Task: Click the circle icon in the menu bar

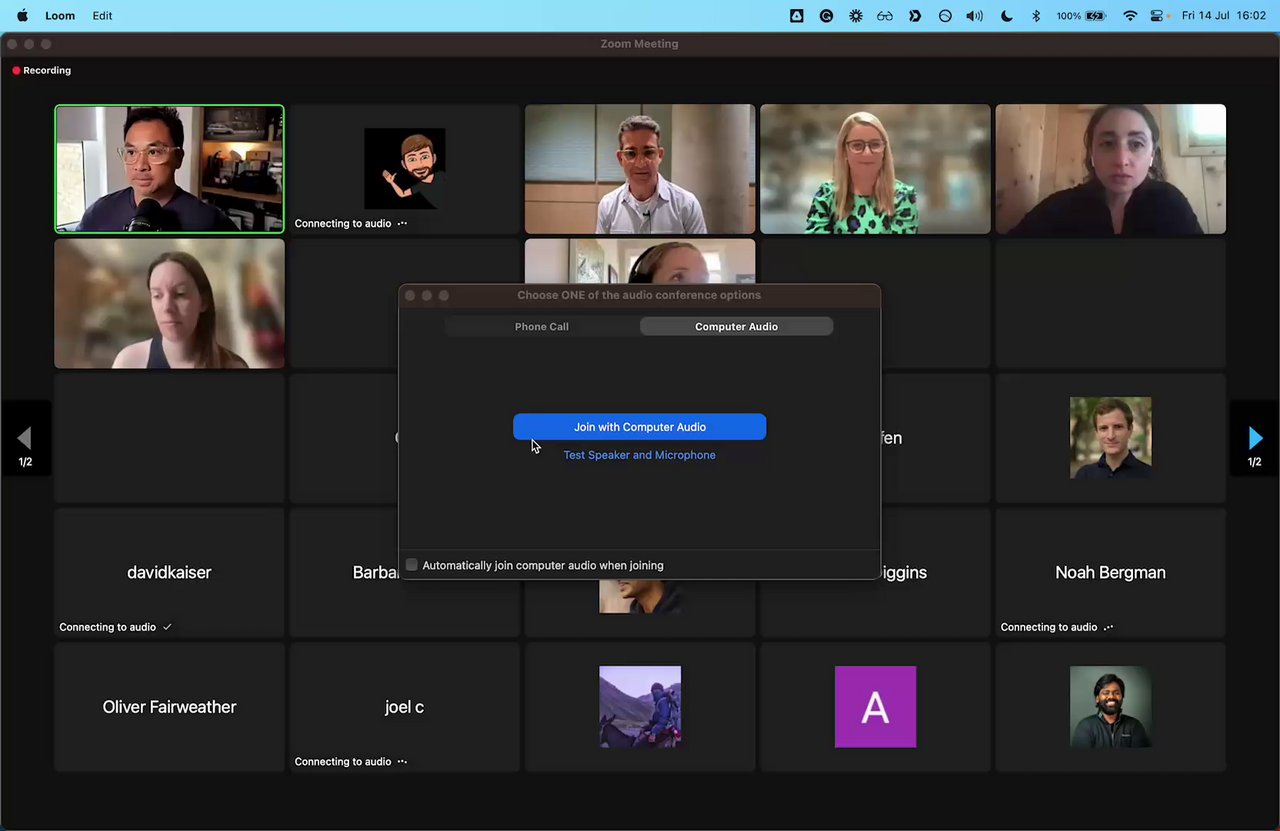Action: coord(945,16)
